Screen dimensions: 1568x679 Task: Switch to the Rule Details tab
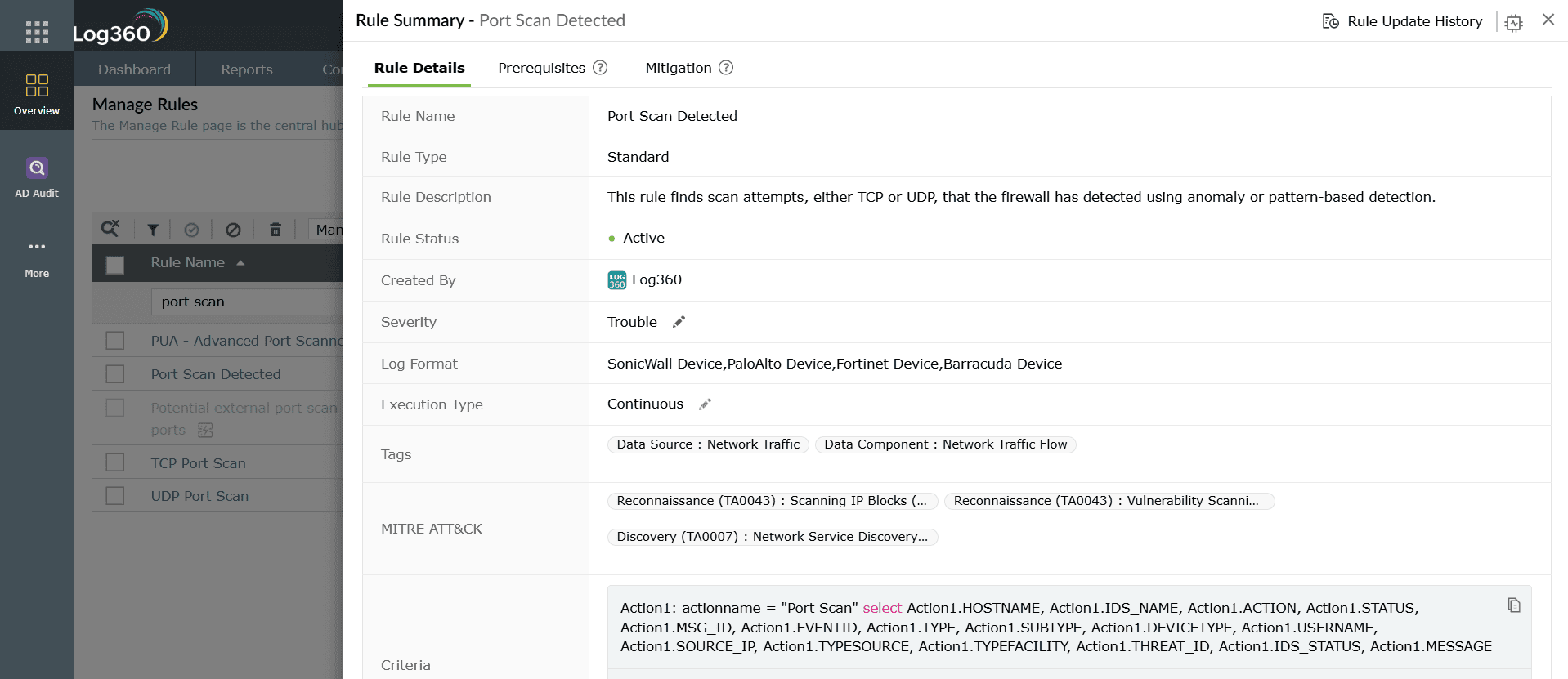[419, 68]
